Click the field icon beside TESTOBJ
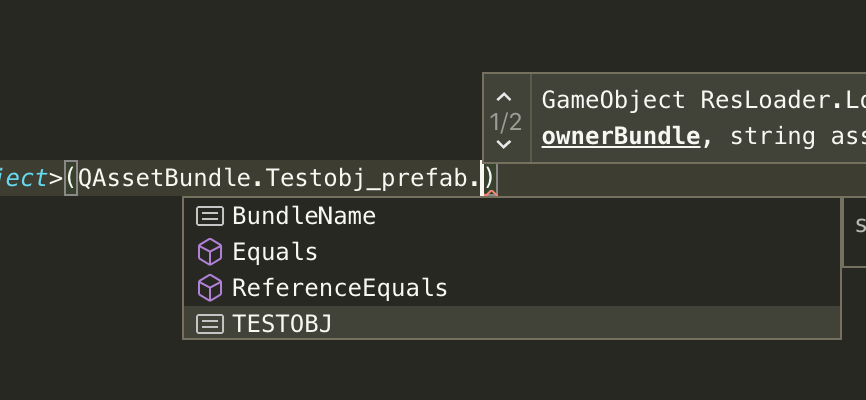 pyautogui.click(x=210, y=324)
